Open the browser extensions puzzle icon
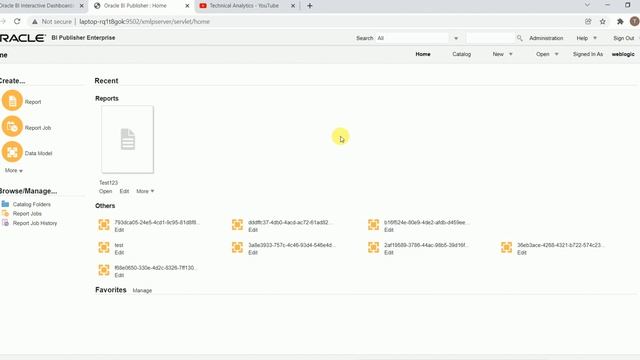640x360 pixels. pyautogui.click(x=620, y=22)
